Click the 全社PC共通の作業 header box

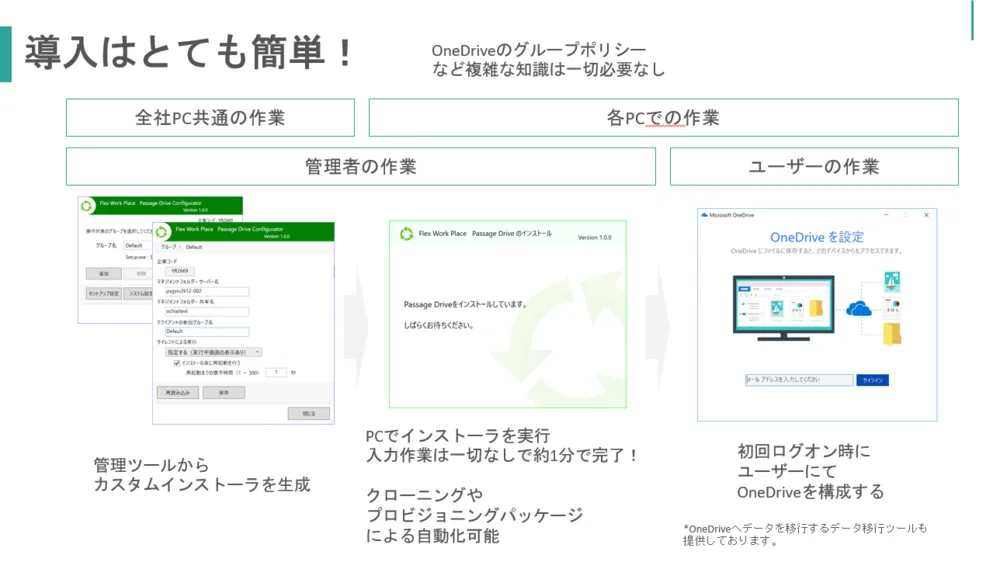210,117
